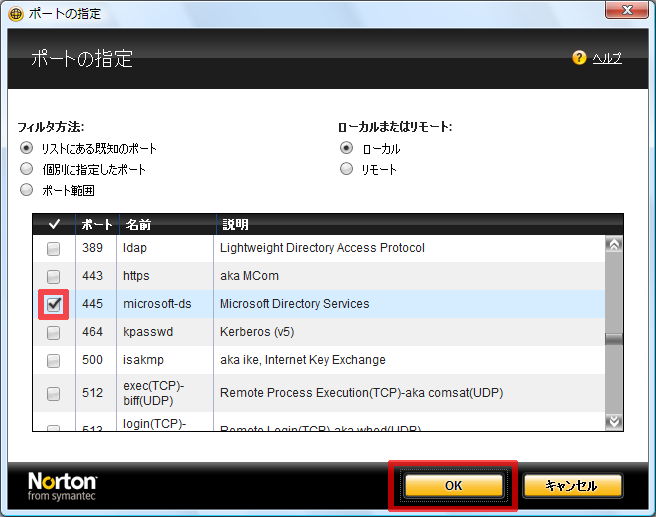Select ポート範囲 radio option
The width and height of the screenshot is (656, 517).
pos(27,190)
